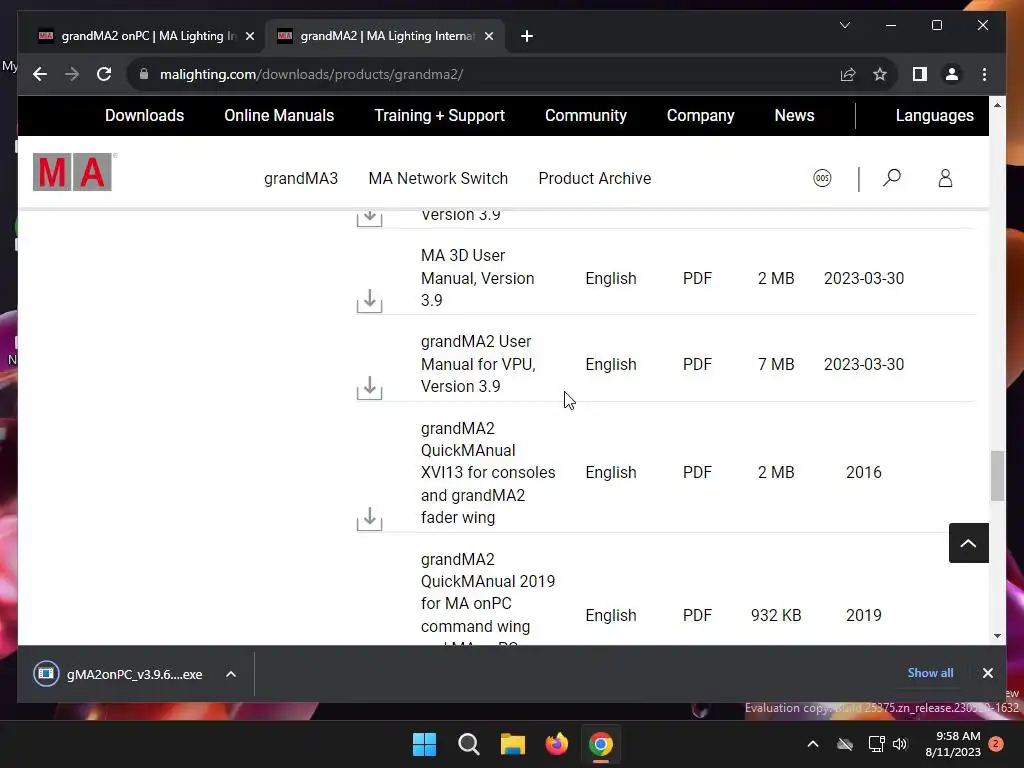This screenshot has width=1024, height=768.
Task: Expand options for gMA2onPC download
Action: tap(231, 674)
